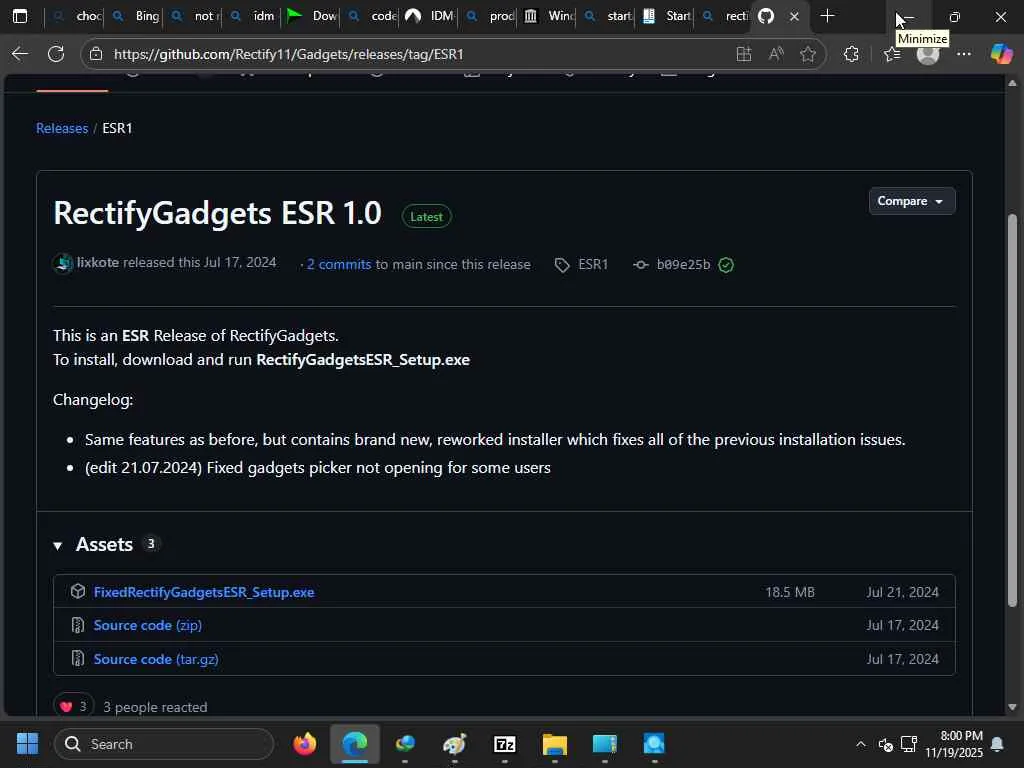Download FixedRectifyGadgetsESR_Setup.exe
1024x768 pixels.
click(204, 592)
